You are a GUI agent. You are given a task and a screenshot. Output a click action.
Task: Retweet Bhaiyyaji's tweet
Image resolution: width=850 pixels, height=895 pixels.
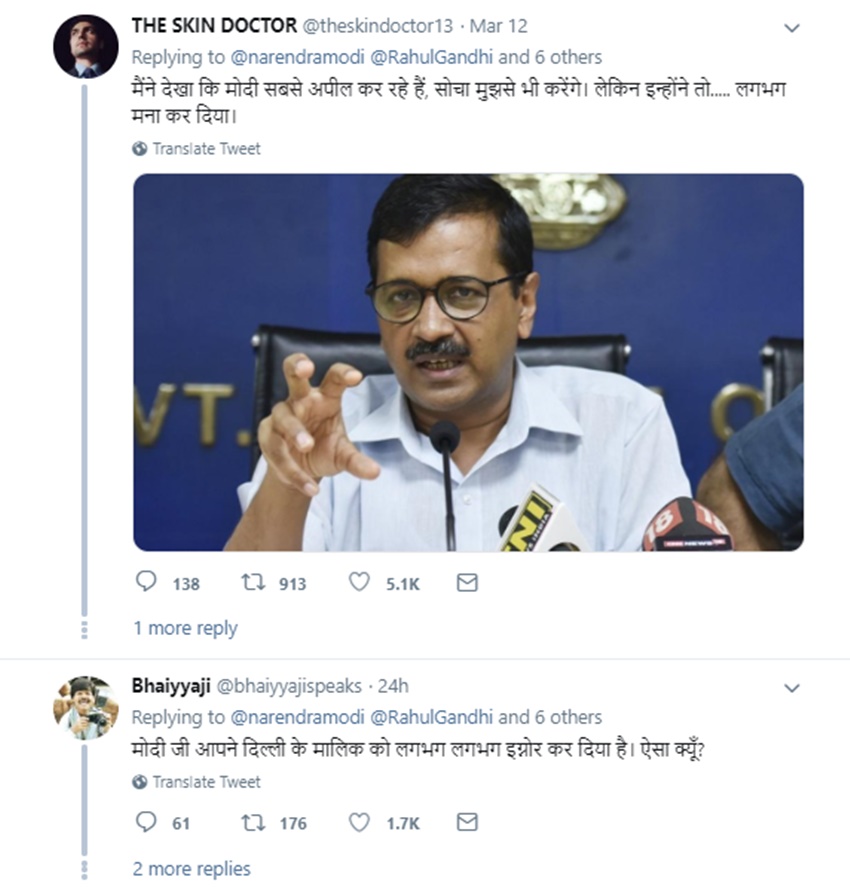(254, 822)
